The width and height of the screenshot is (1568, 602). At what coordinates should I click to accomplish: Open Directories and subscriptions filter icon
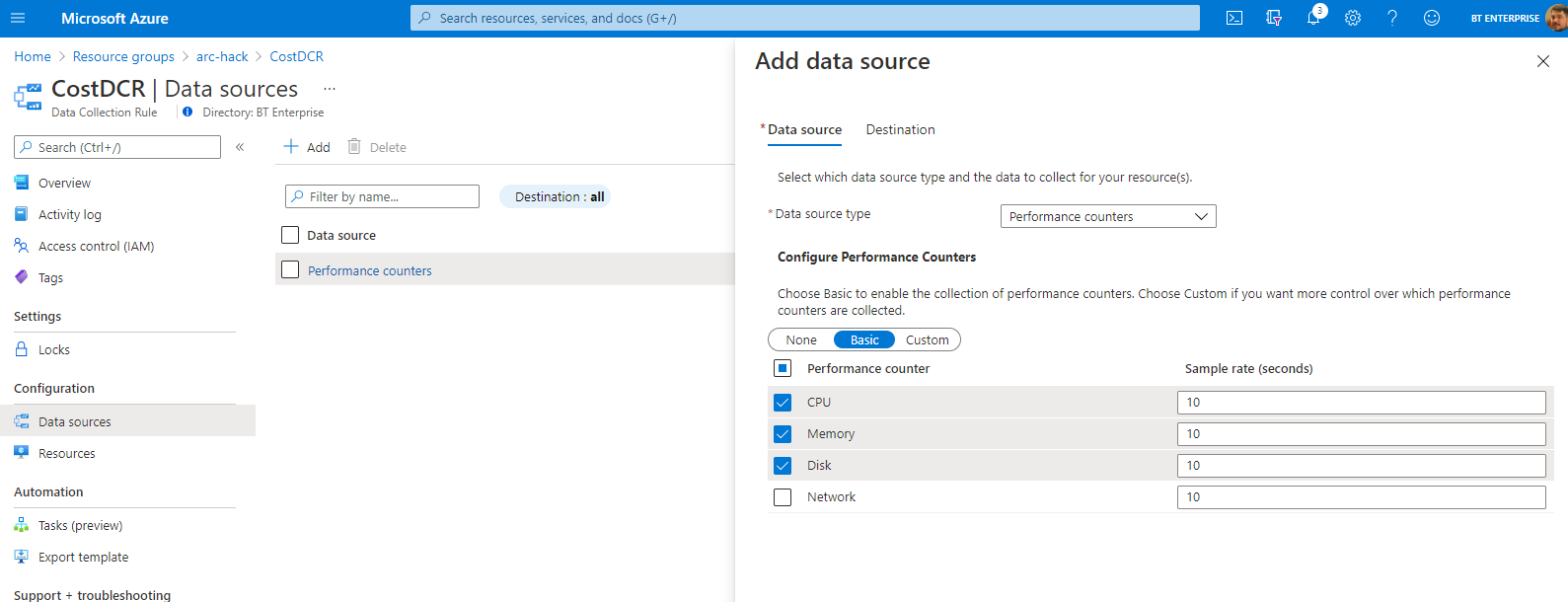[x=1274, y=18]
